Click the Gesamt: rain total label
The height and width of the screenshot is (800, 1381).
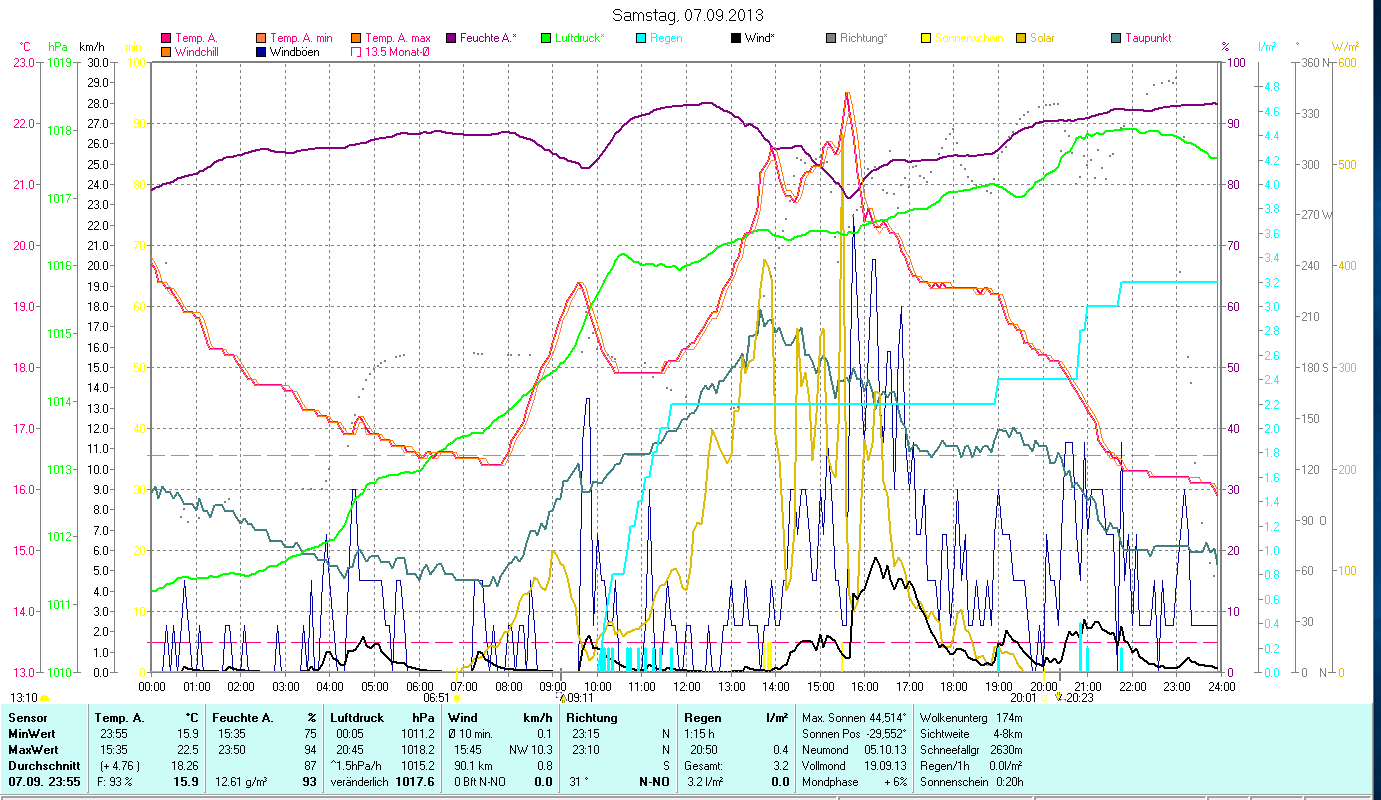point(704,766)
